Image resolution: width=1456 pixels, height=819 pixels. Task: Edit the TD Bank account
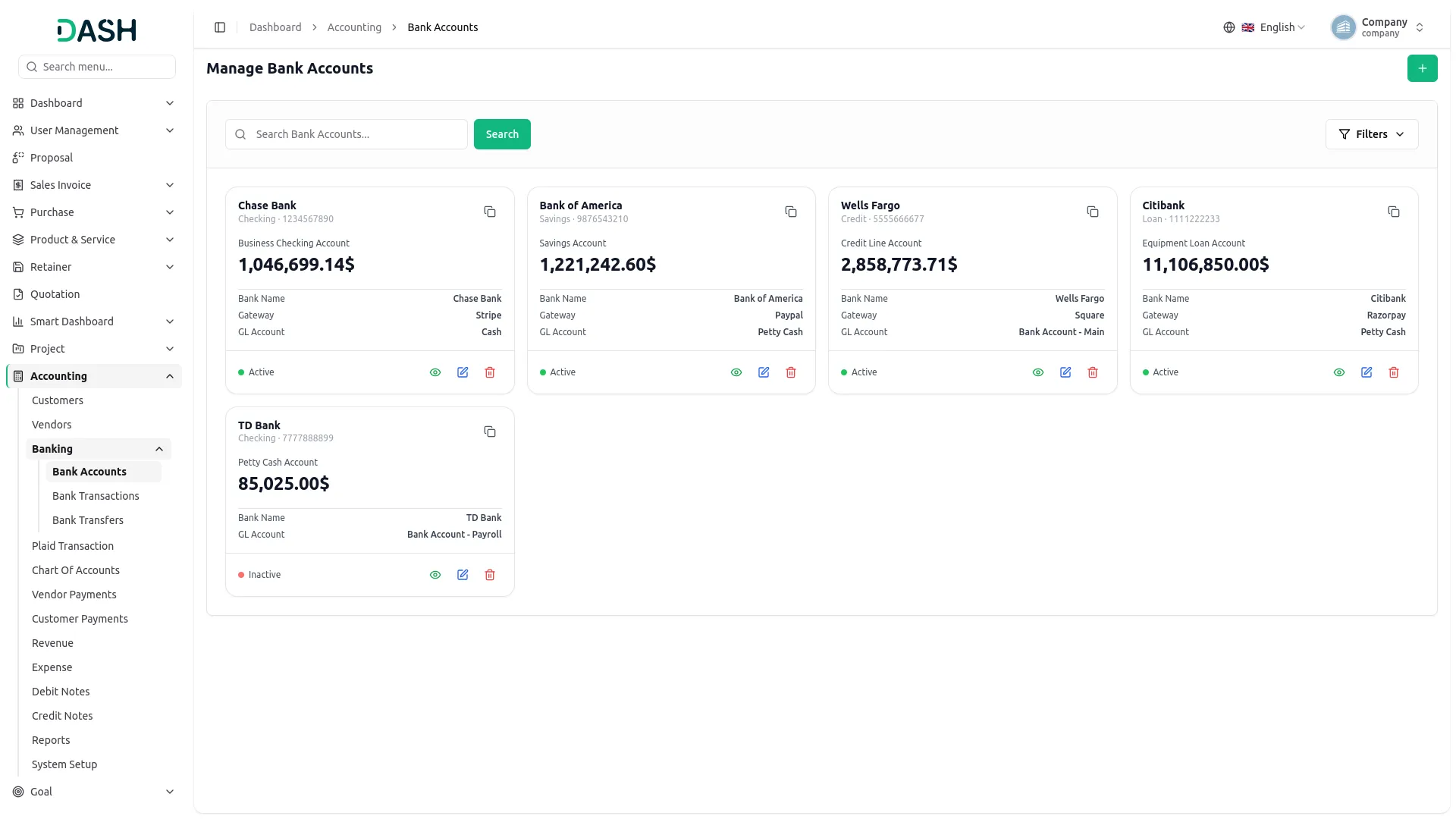point(463,575)
